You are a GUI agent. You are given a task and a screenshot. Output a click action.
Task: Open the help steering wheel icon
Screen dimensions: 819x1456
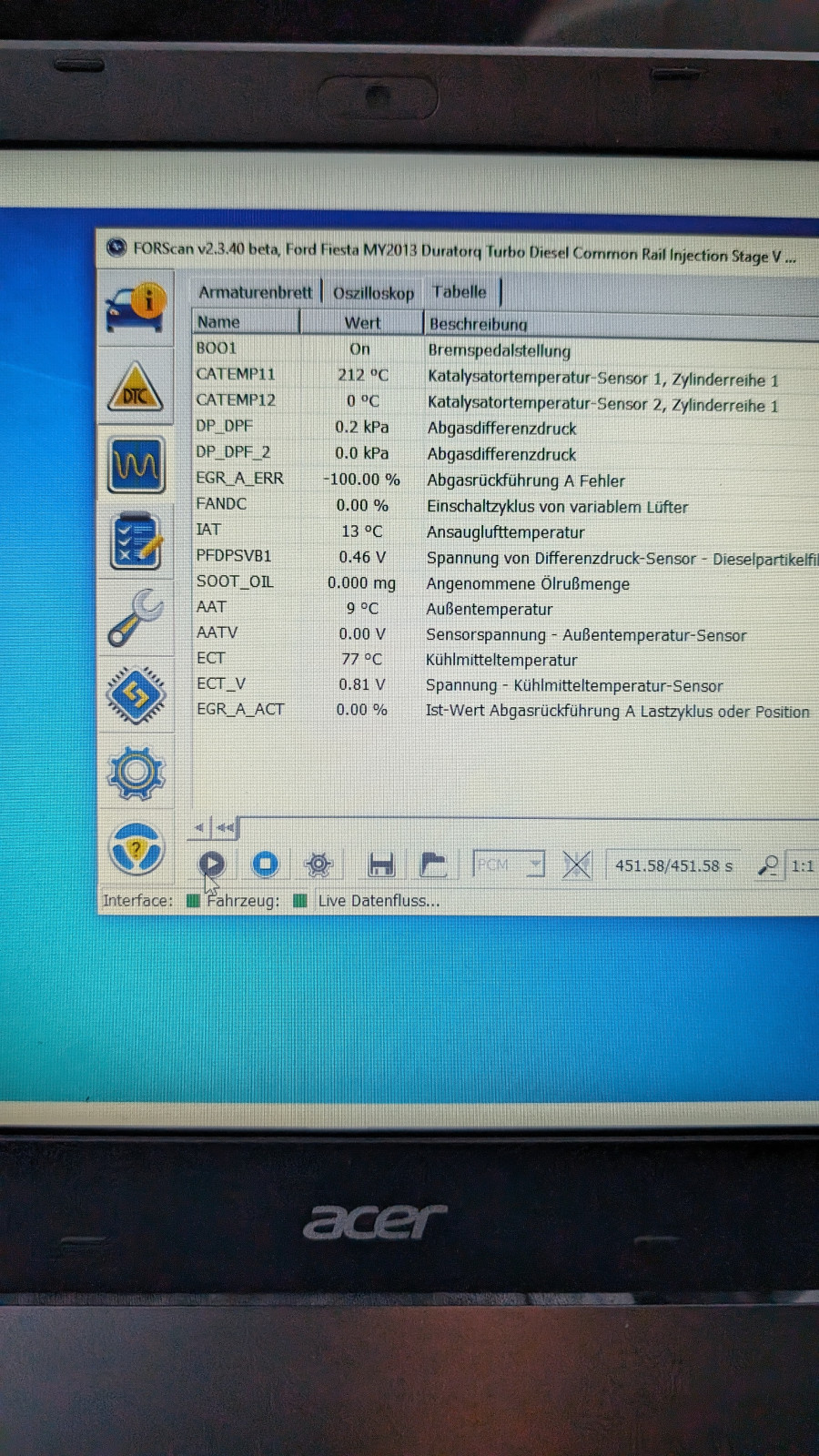[x=136, y=849]
